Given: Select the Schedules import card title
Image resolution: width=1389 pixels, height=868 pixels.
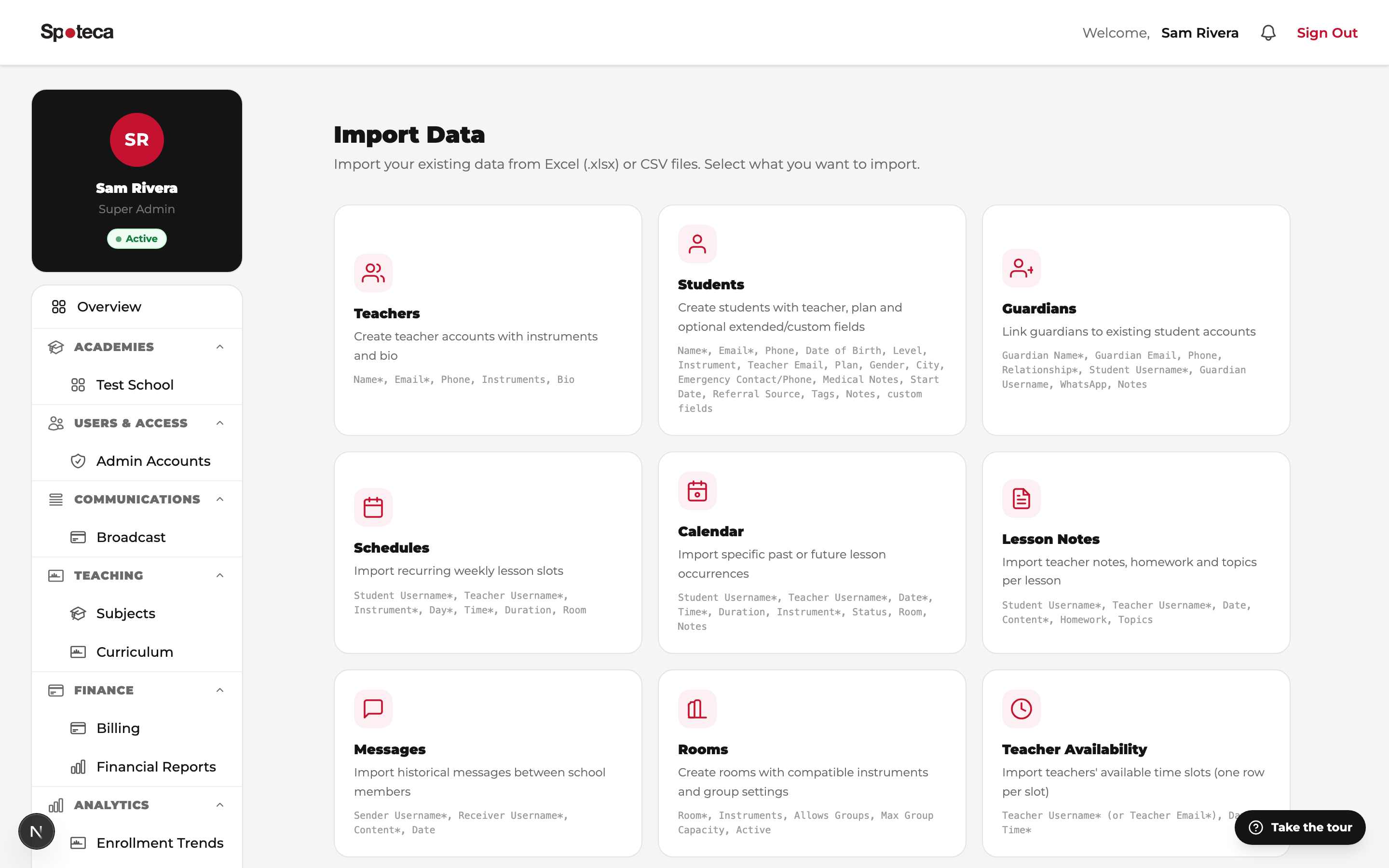Looking at the screenshot, I should pyautogui.click(x=392, y=548).
